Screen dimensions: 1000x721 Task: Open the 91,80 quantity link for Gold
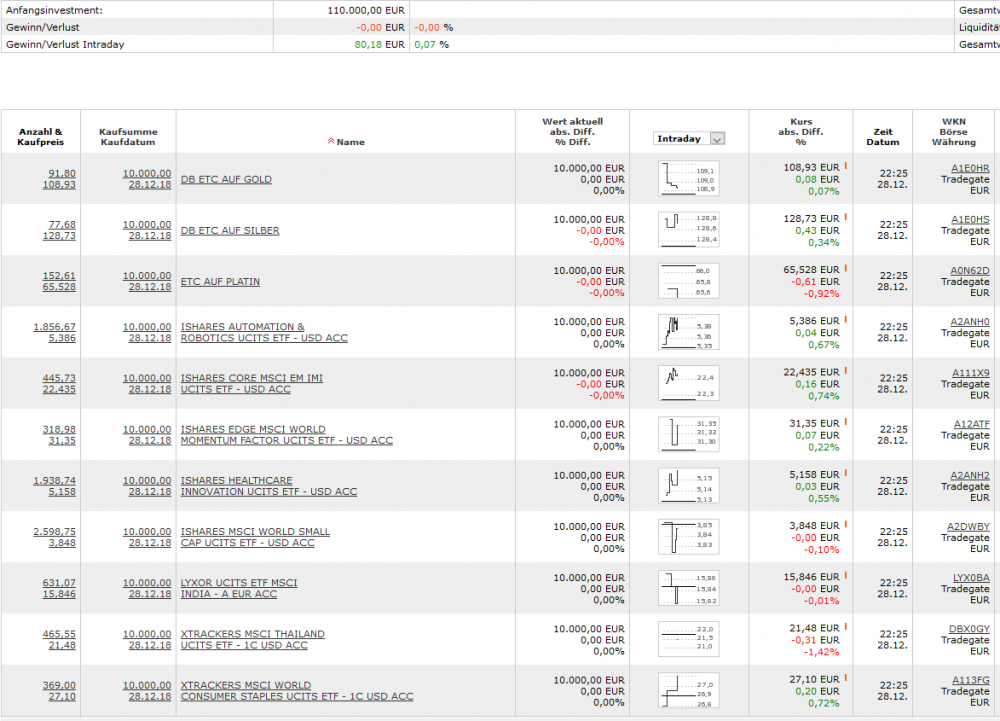click(x=62, y=173)
